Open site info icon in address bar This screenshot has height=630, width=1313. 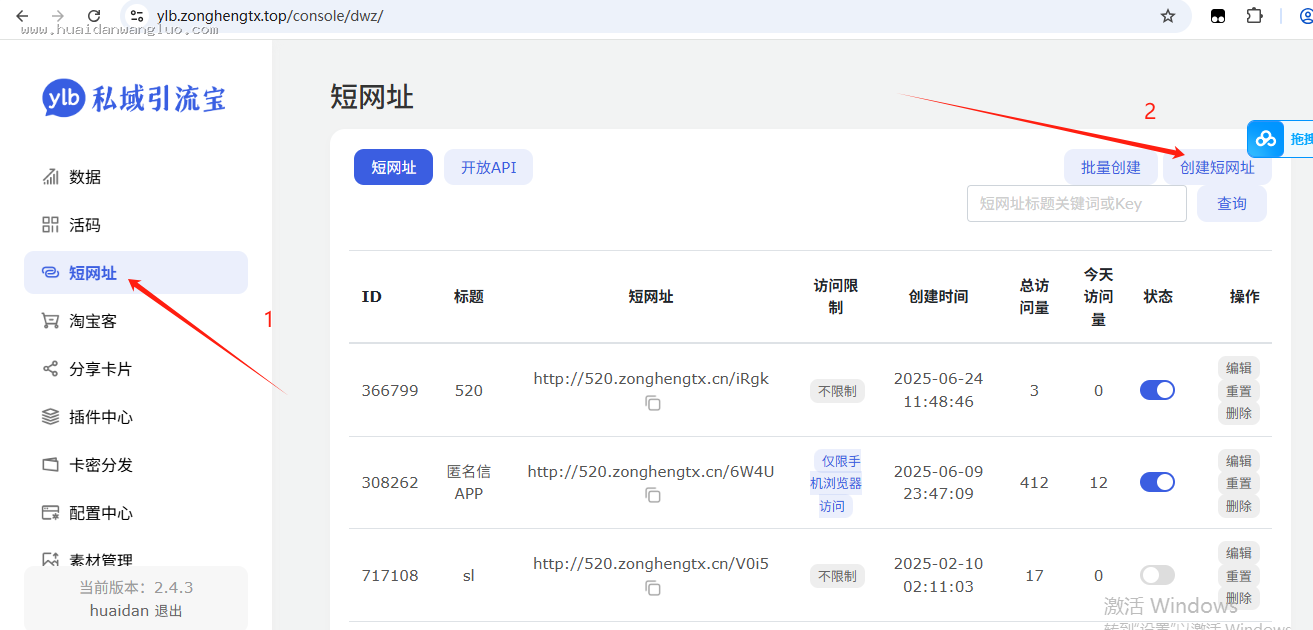tap(137, 16)
